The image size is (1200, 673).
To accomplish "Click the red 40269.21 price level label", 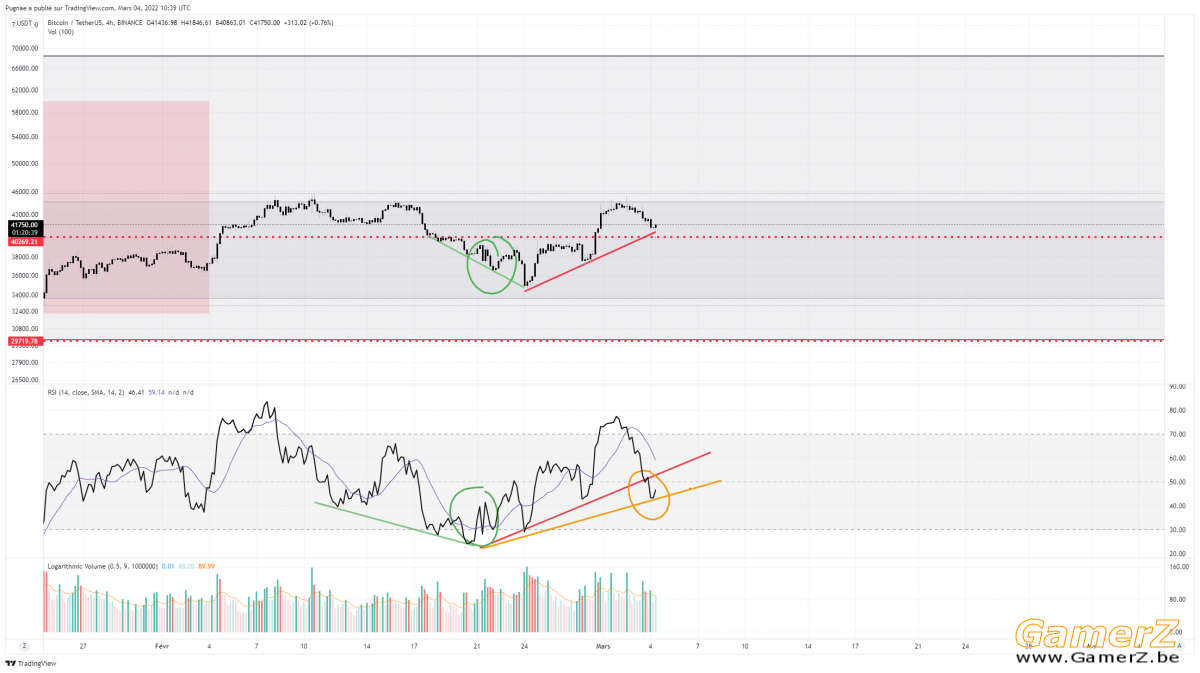I will click(24, 241).
